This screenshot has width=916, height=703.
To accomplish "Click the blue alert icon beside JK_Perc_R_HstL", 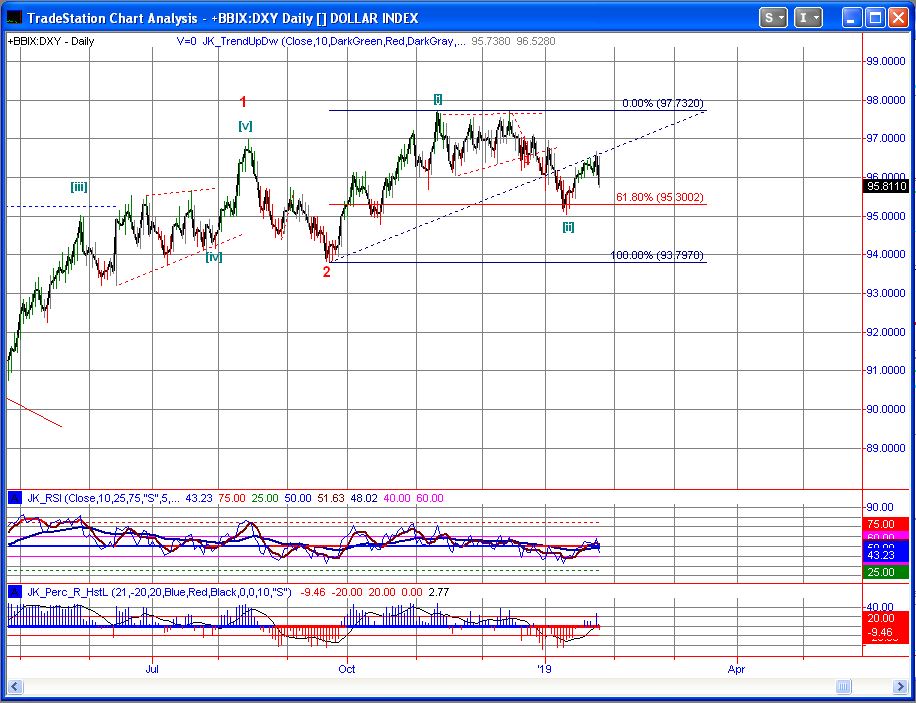I will (15, 592).
